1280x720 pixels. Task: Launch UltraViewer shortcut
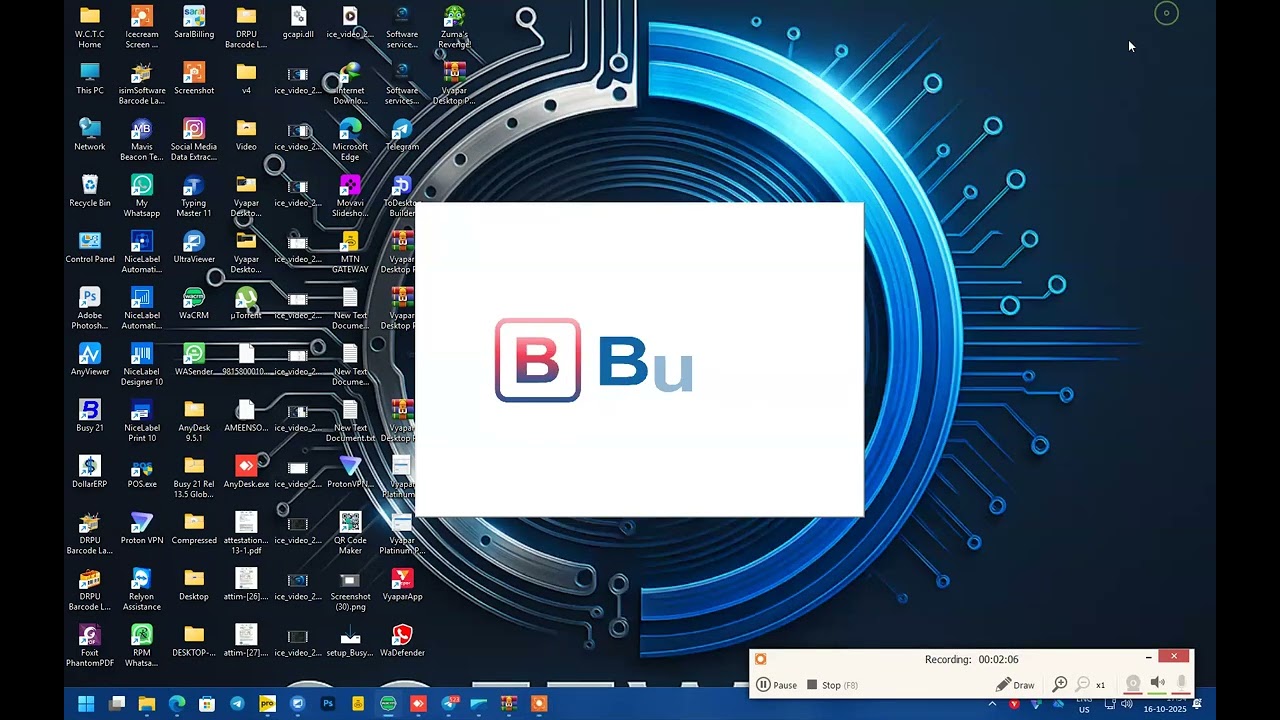click(194, 247)
